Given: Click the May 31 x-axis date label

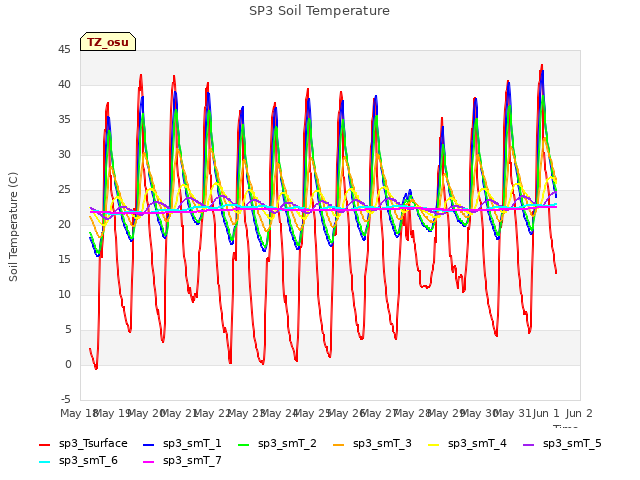Looking at the screenshot, I should pyautogui.click(x=512, y=413).
